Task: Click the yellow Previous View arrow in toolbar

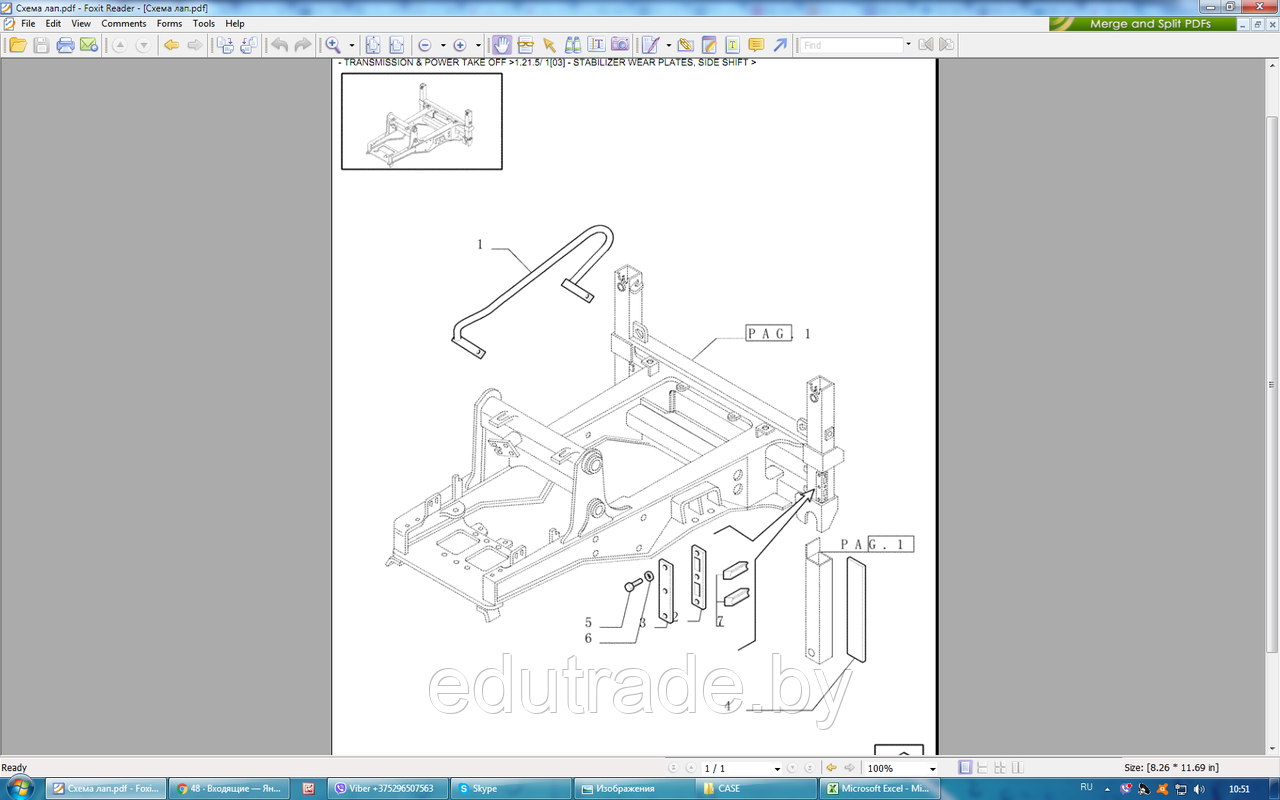Action: click(171, 45)
